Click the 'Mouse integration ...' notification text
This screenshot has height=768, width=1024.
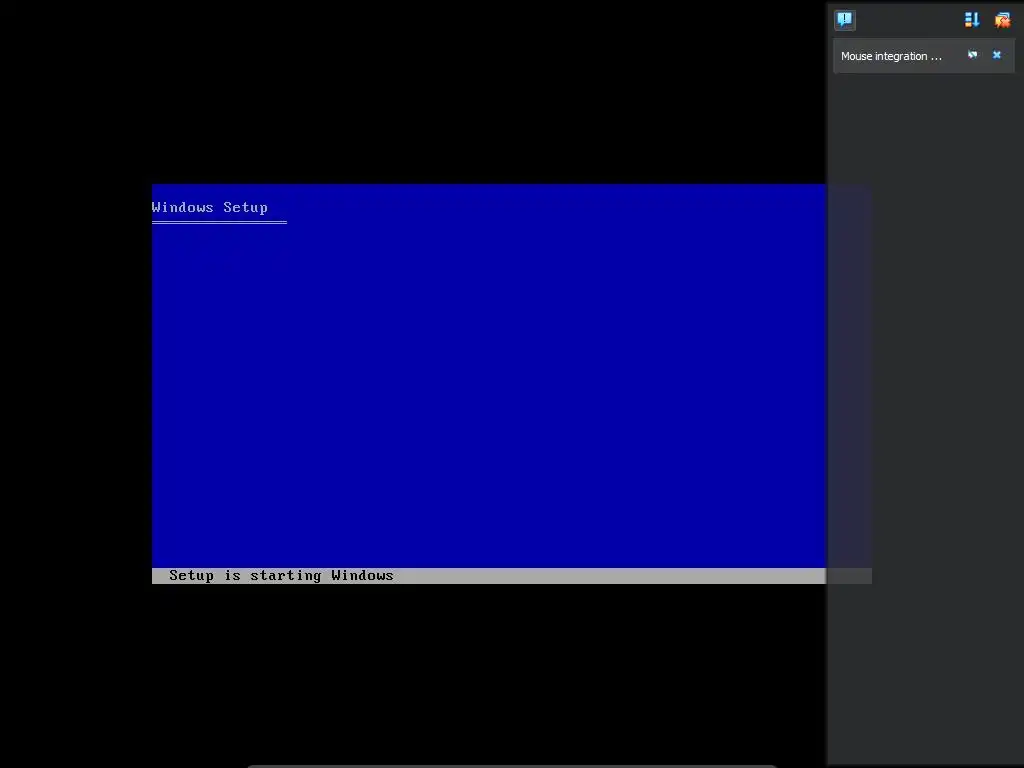coord(891,56)
